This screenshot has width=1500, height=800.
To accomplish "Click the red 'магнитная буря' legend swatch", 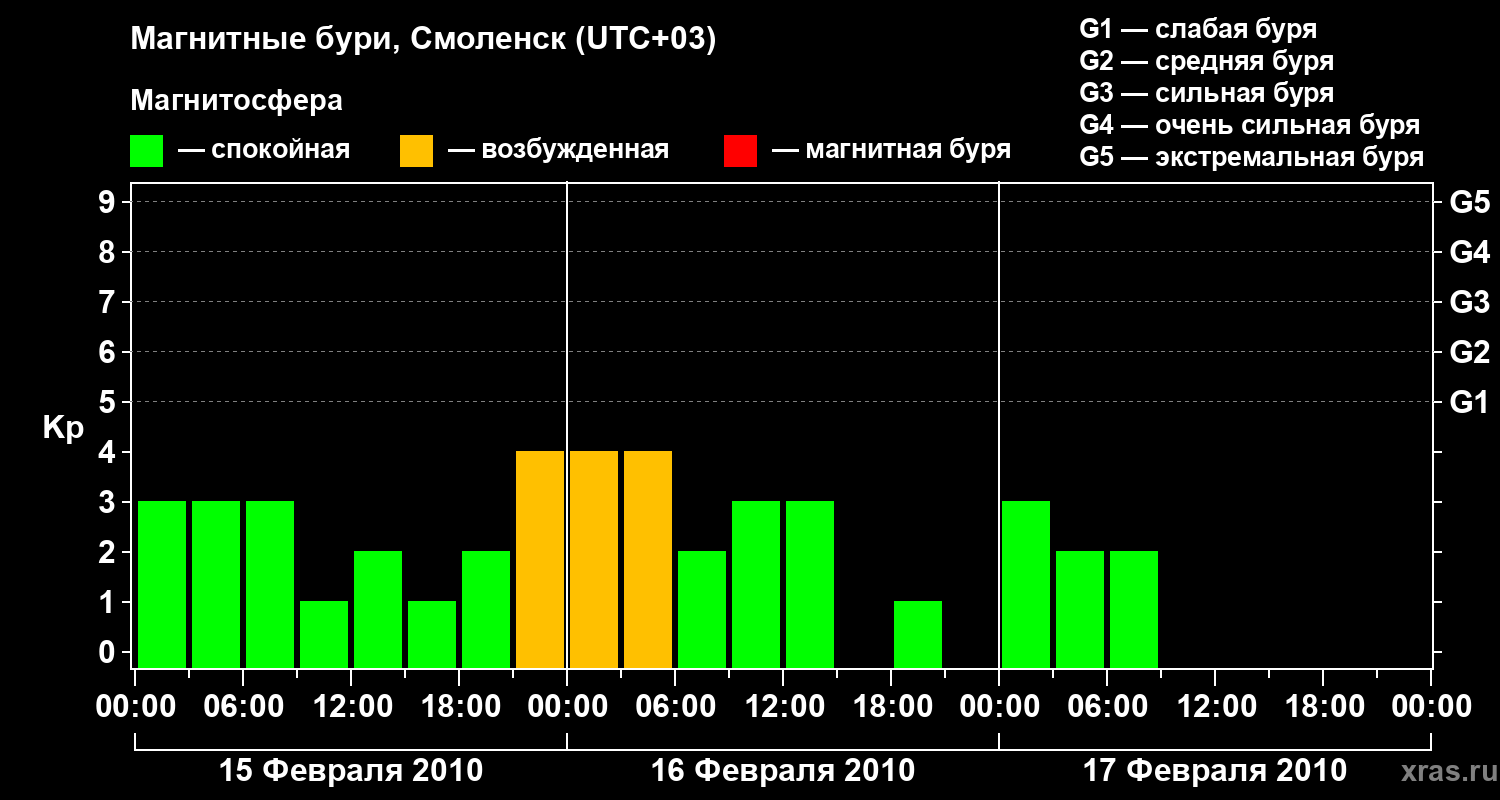I will click(x=740, y=151).
